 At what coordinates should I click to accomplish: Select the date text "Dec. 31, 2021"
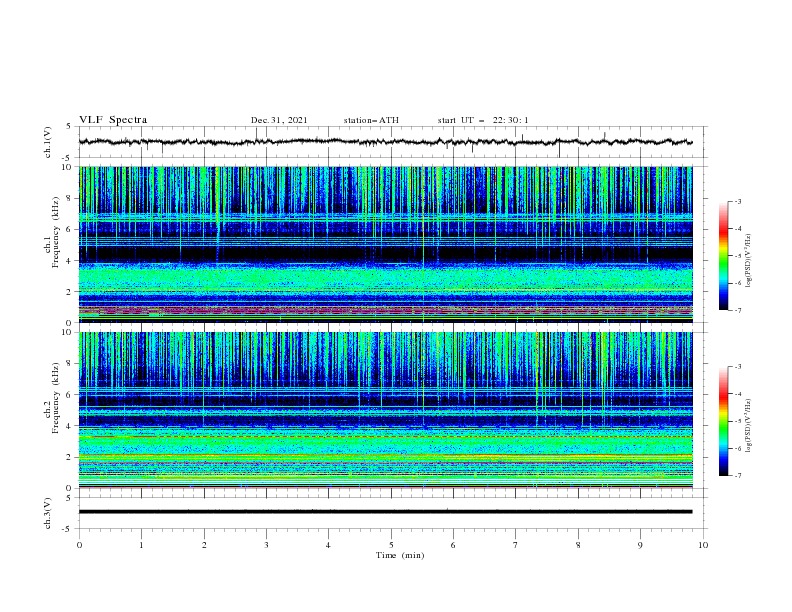click(x=279, y=120)
